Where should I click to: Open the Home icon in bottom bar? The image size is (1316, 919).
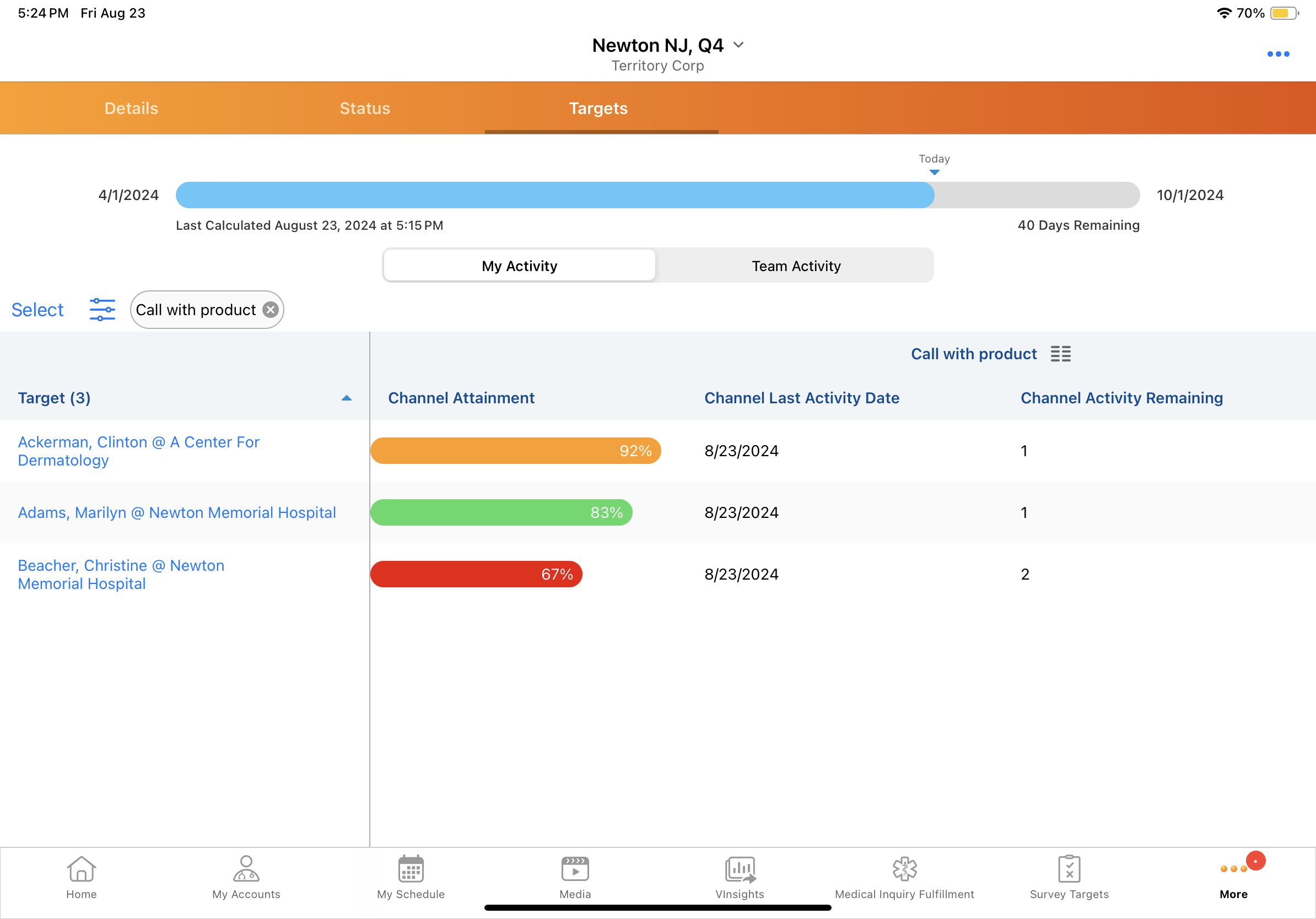[x=82, y=870]
